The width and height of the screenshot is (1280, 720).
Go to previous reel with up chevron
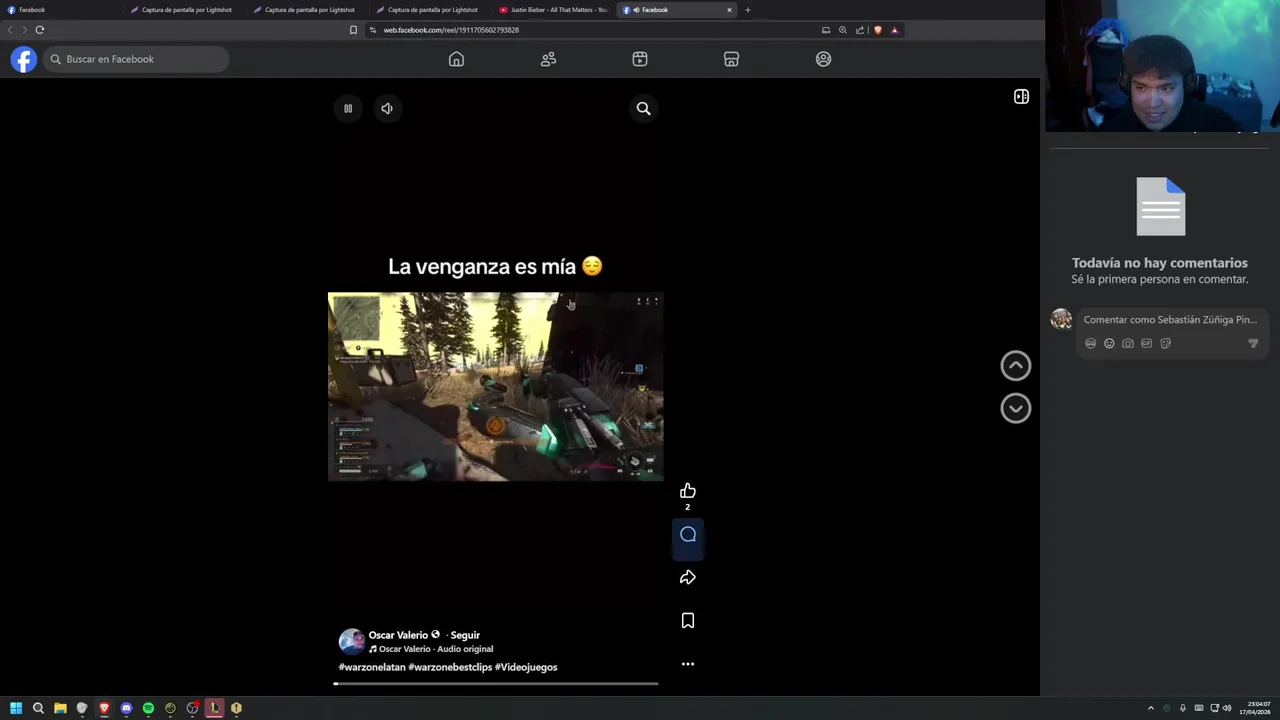click(x=1016, y=366)
